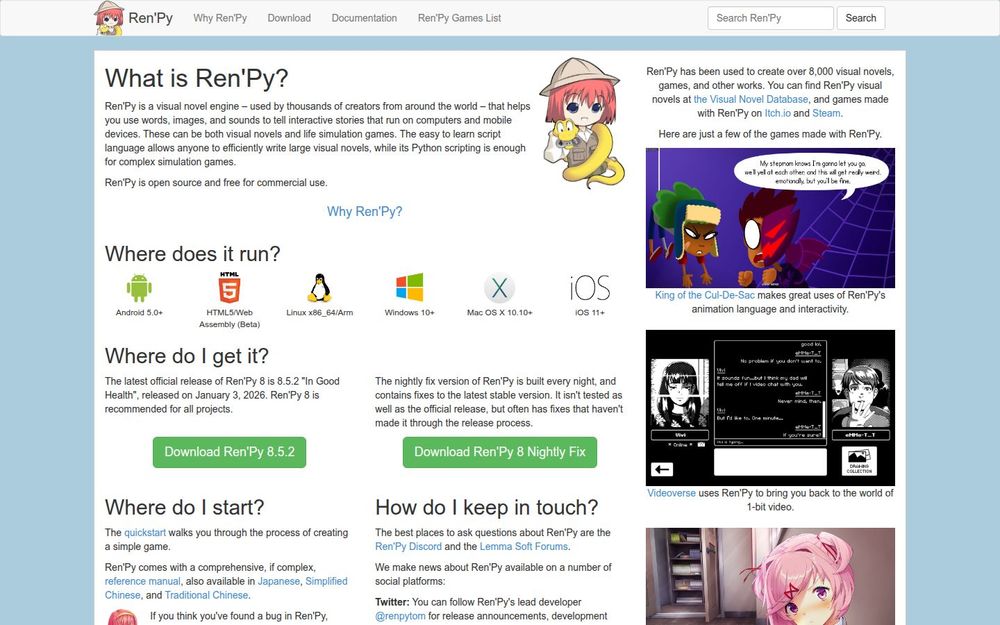
Task: Open the Japanese manual link
Action: [279, 581]
